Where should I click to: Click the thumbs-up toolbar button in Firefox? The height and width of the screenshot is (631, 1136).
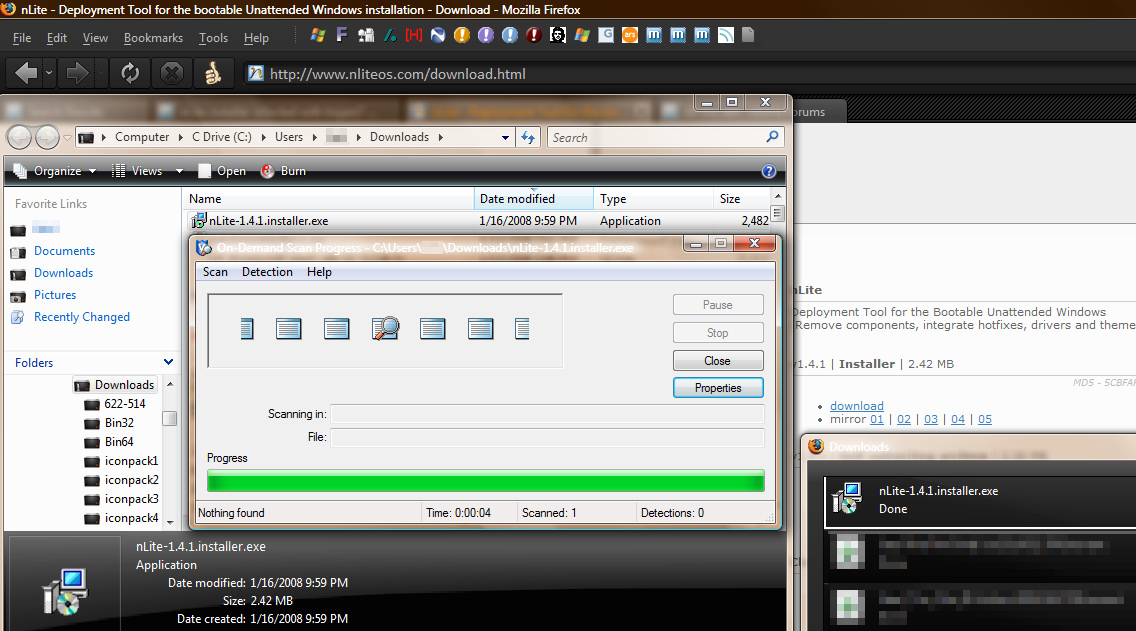(x=212, y=73)
